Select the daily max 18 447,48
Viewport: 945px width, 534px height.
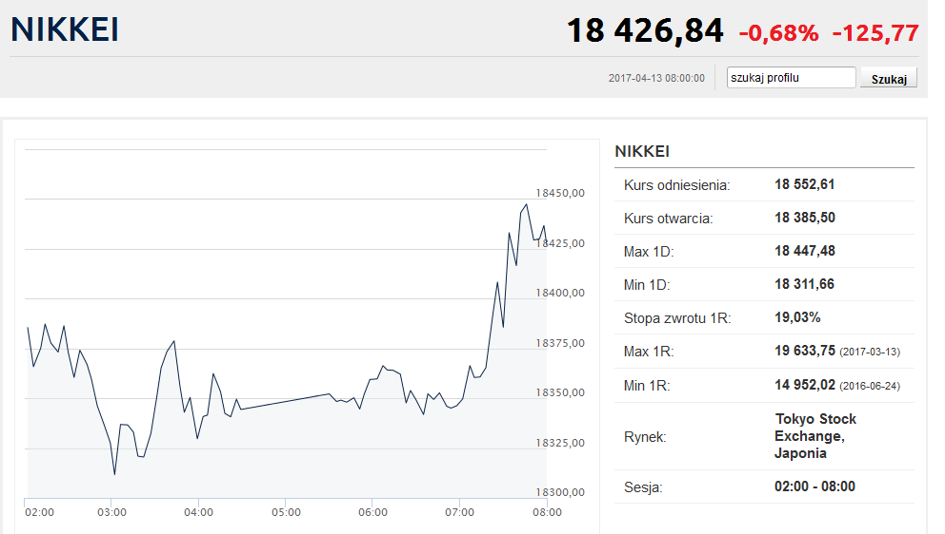[805, 251]
